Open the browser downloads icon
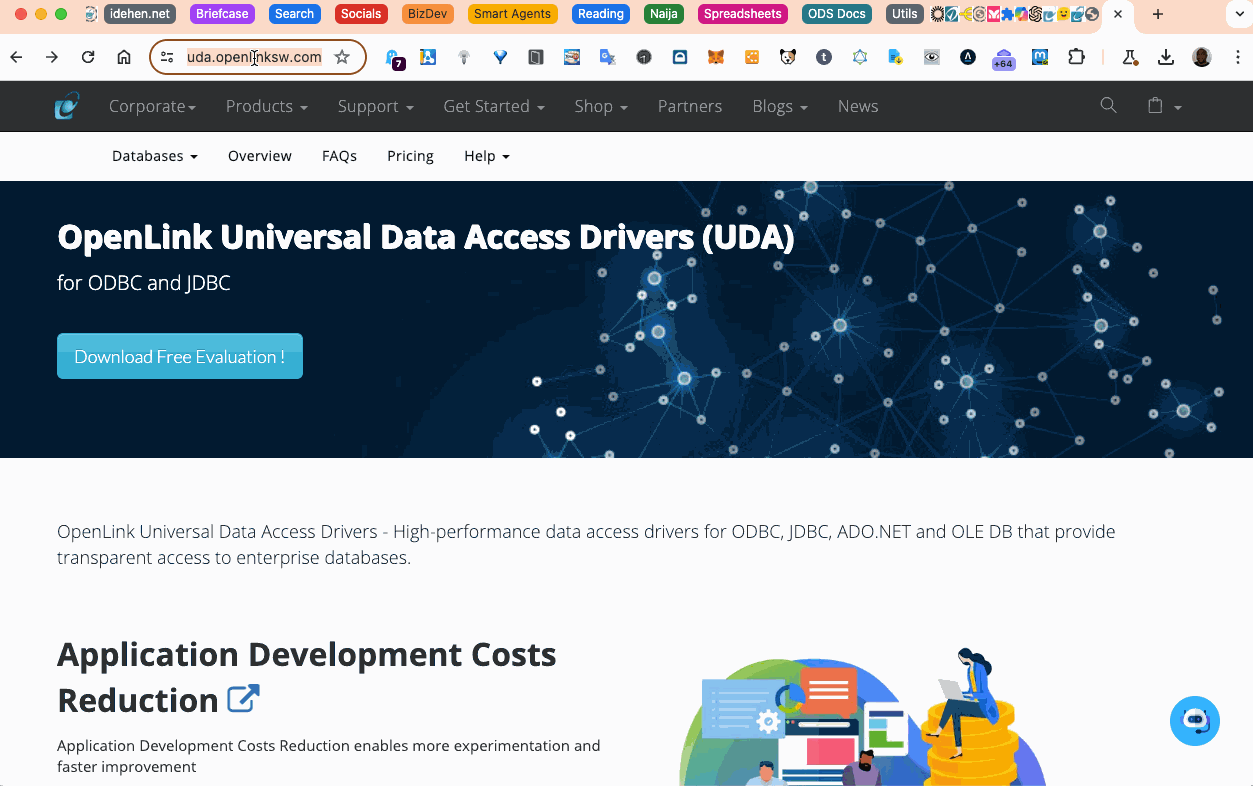1253x786 pixels. click(x=1166, y=57)
